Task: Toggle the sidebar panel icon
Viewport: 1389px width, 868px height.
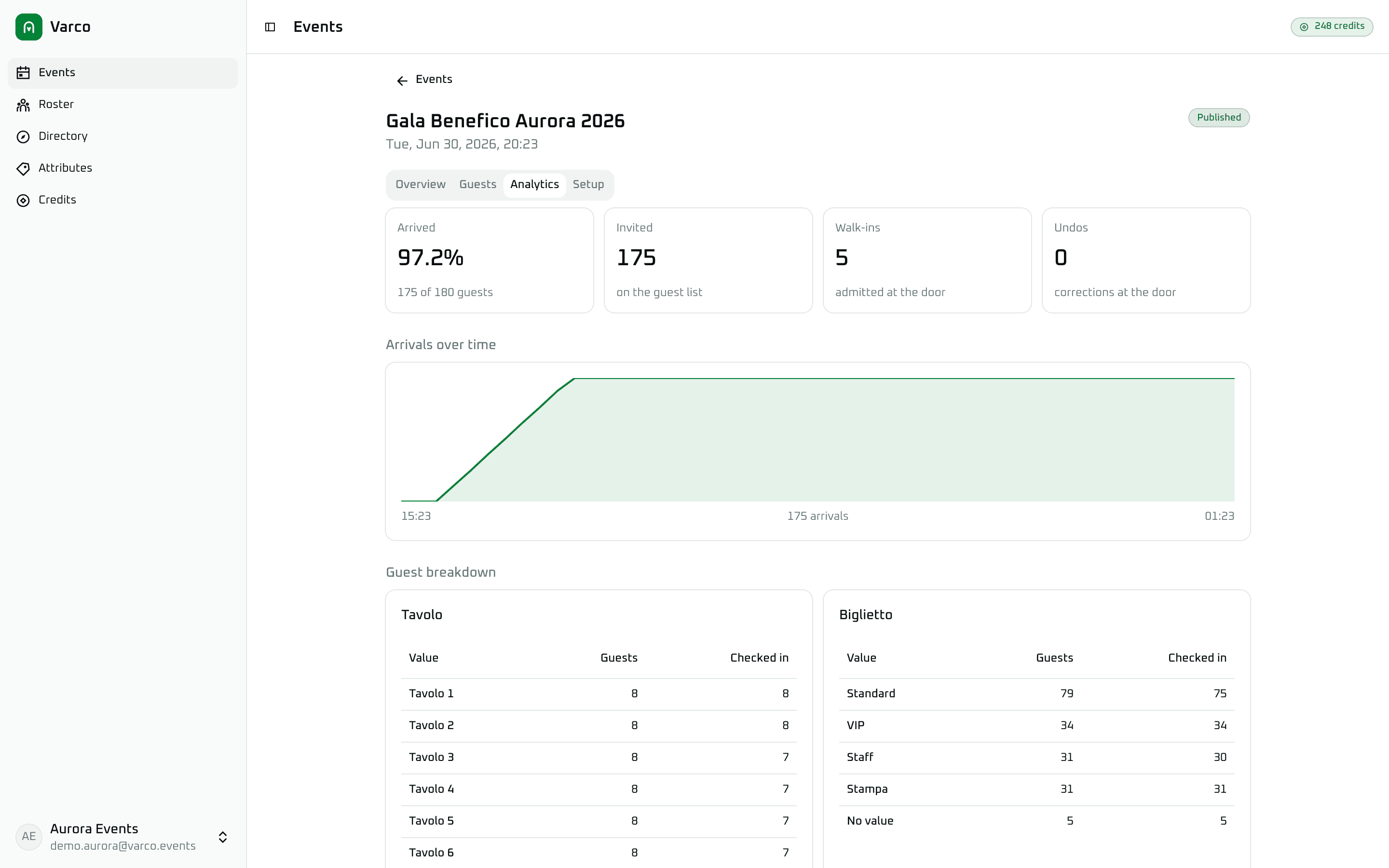Action: (x=270, y=27)
